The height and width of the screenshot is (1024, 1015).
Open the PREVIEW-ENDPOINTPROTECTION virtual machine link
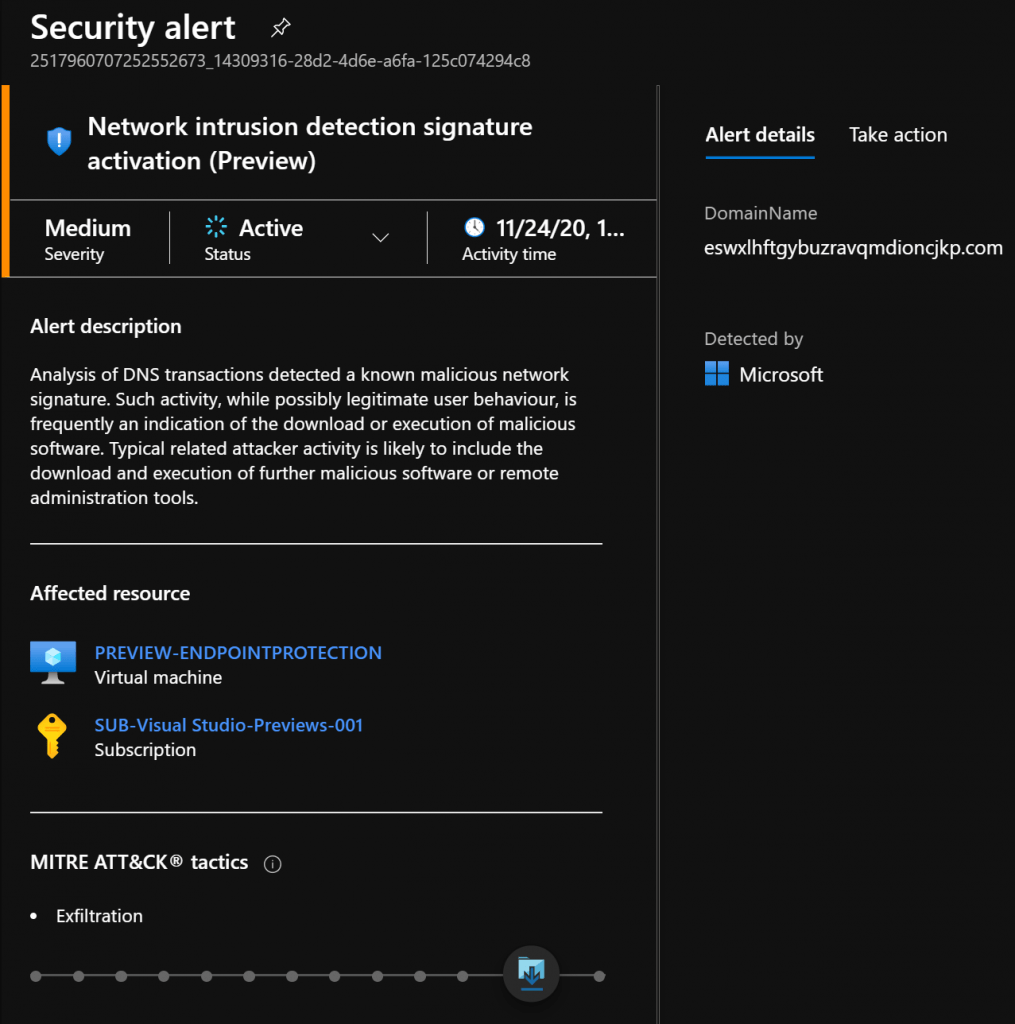click(238, 652)
